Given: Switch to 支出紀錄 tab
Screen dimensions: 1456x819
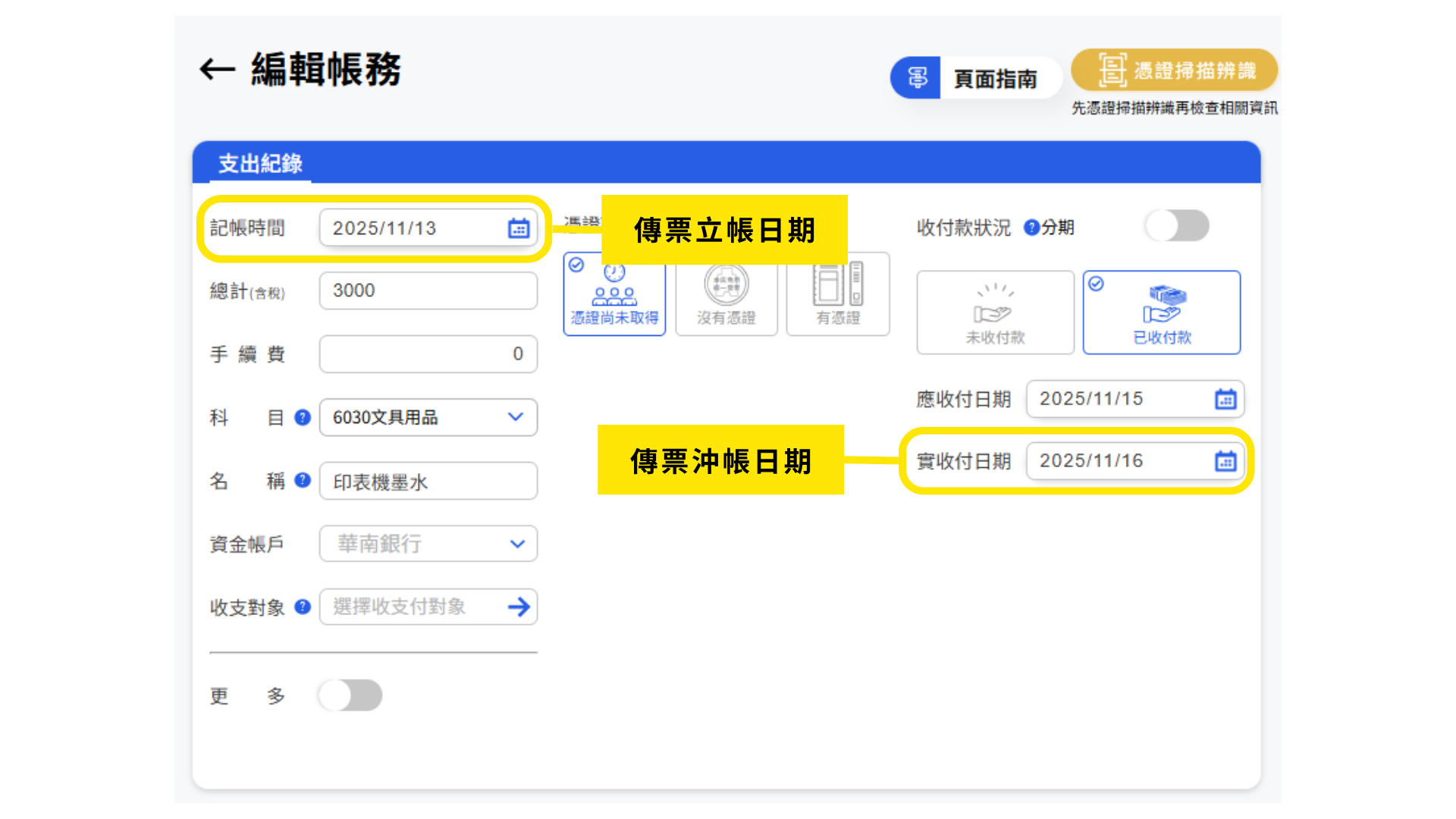Looking at the screenshot, I should tap(260, 164).
